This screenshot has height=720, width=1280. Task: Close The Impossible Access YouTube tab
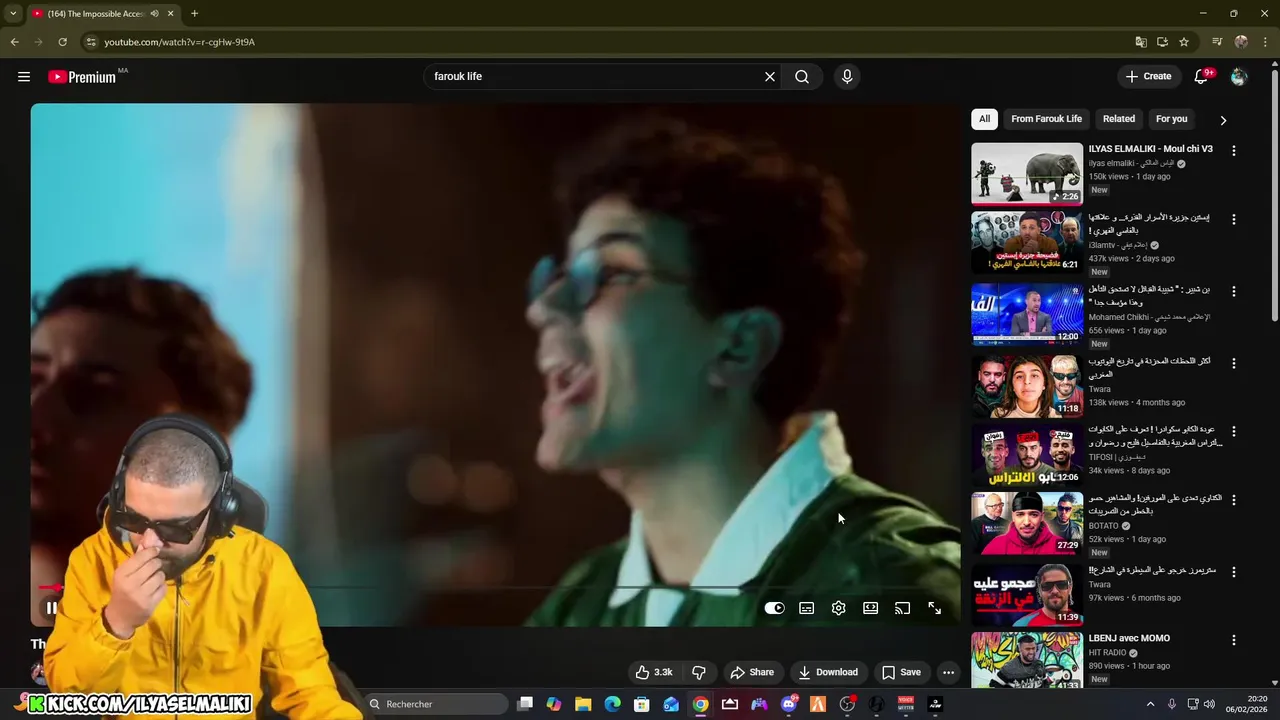pyautogui.click(x=171, y=14)
